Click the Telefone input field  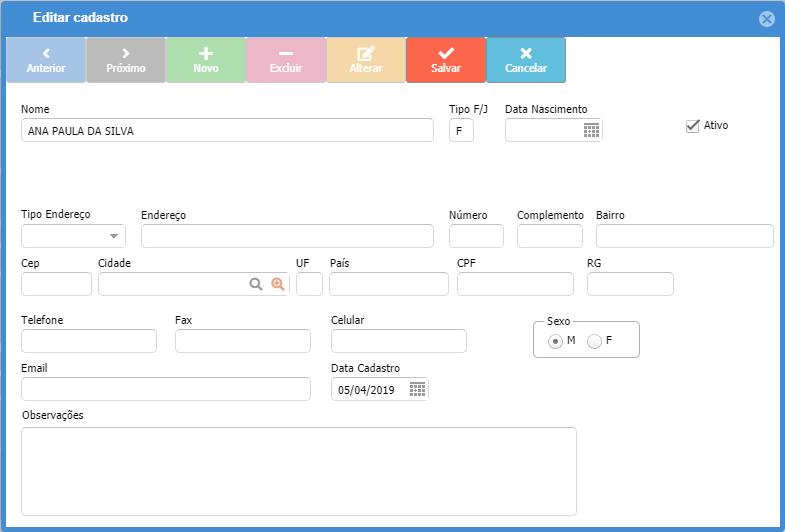(x=89, y=341)
